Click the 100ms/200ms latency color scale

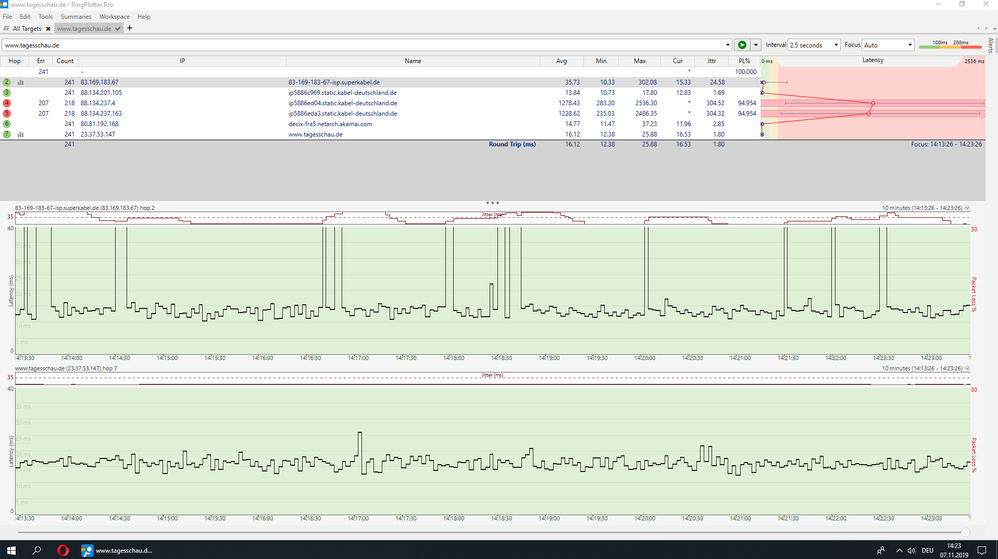click(x=950, y=45)
